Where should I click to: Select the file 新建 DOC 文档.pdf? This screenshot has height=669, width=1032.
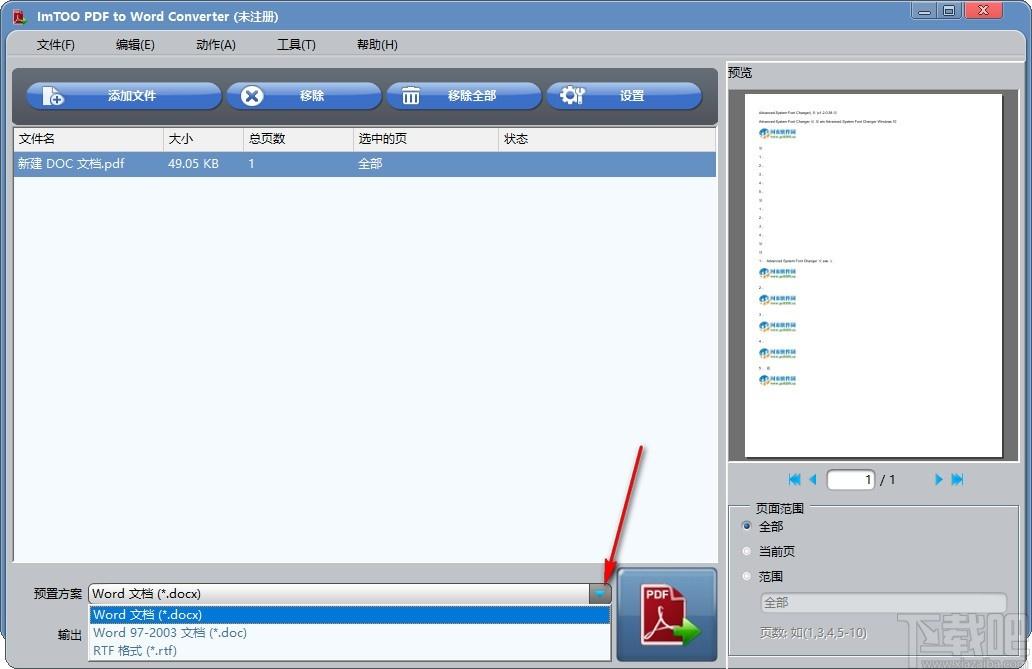[71, 164]
